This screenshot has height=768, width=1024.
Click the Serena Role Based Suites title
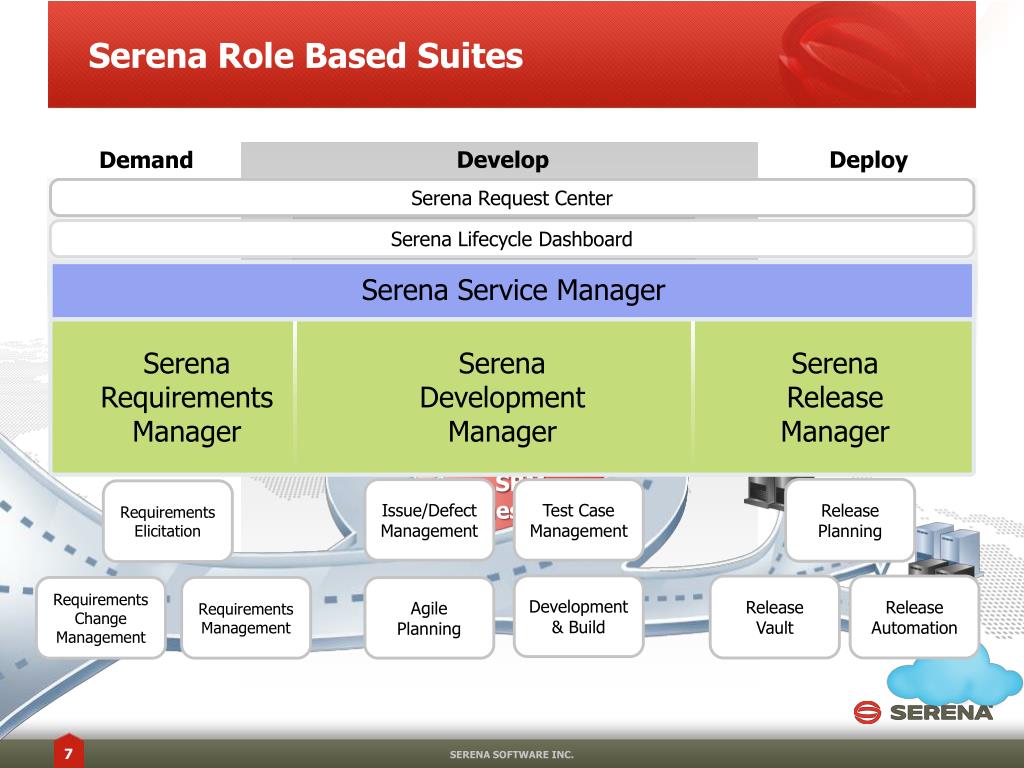tap(306, 56)
